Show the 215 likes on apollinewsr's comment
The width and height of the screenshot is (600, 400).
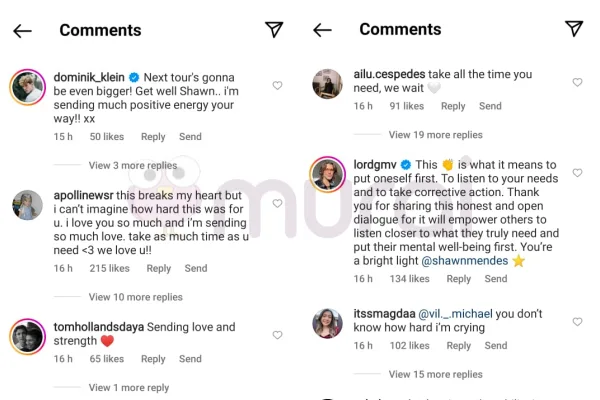pyautogui.click(x=110, y=268)
